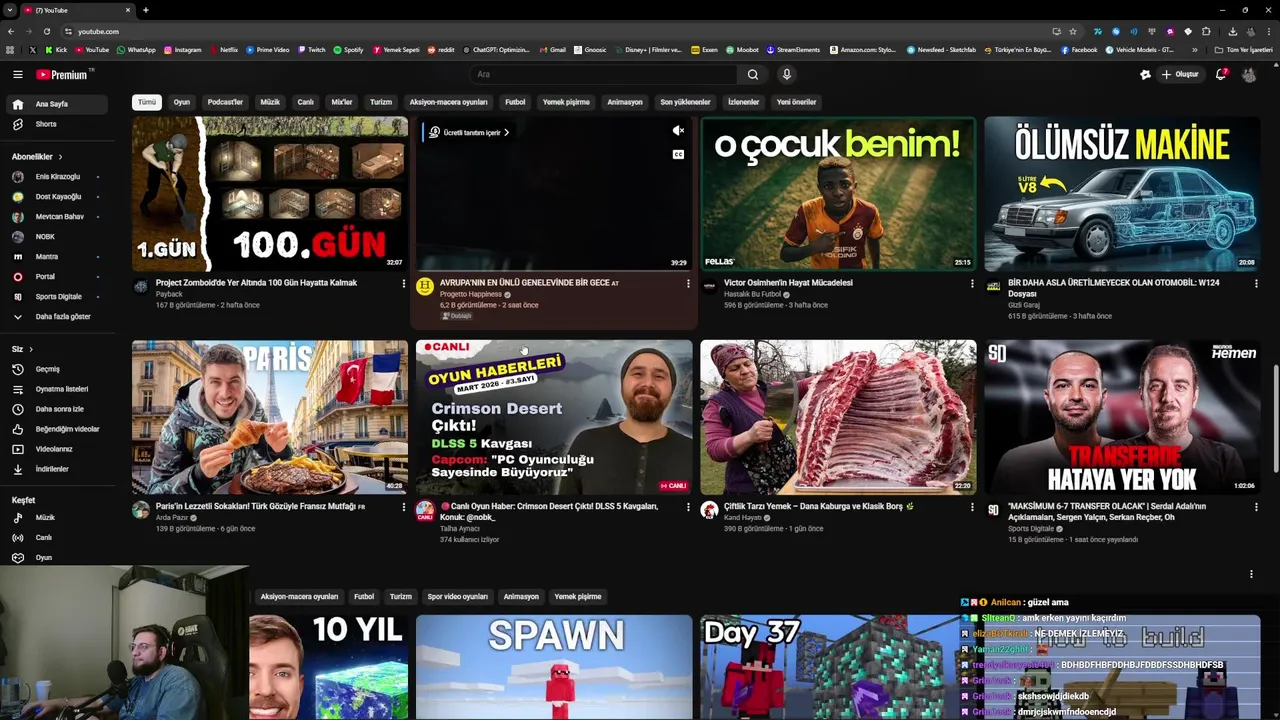Open the Dost Kayaoğlu subscription
The height and width of the screenshot is (720, 1280).
pyautogui.click(x=58, y=197)
